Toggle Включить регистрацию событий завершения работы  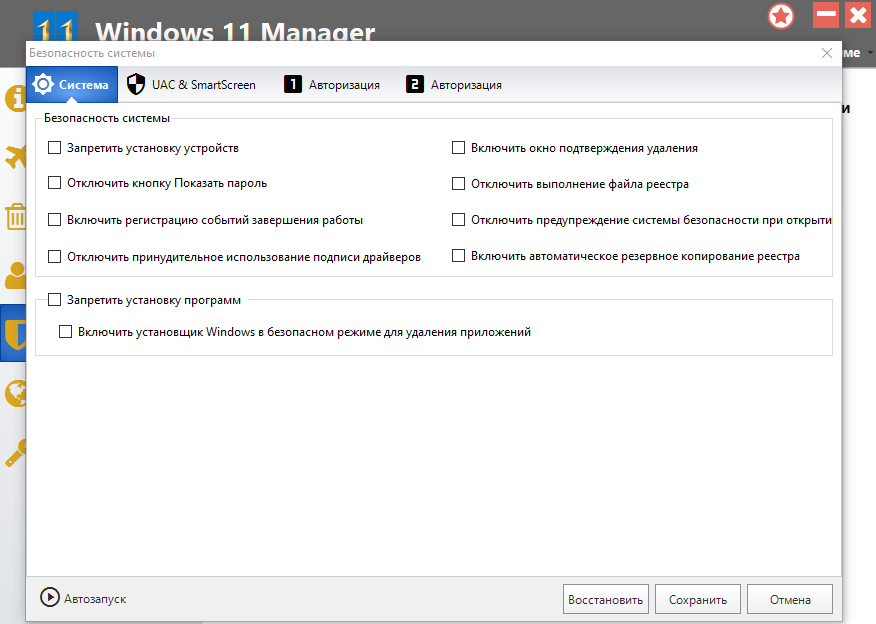tap(54, 220)
